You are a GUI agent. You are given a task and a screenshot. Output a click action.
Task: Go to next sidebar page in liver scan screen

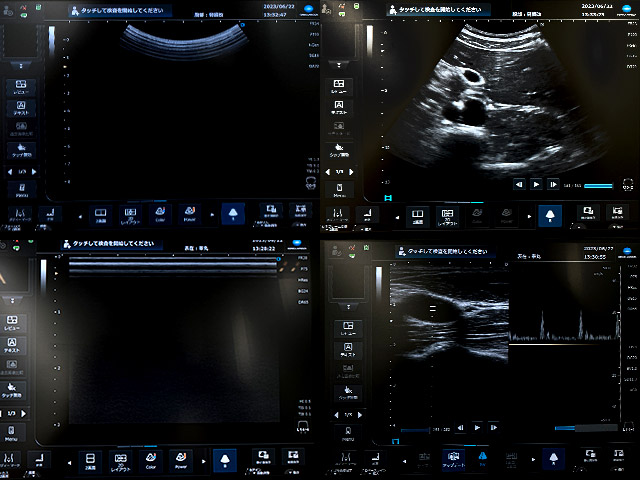point(351,172)
